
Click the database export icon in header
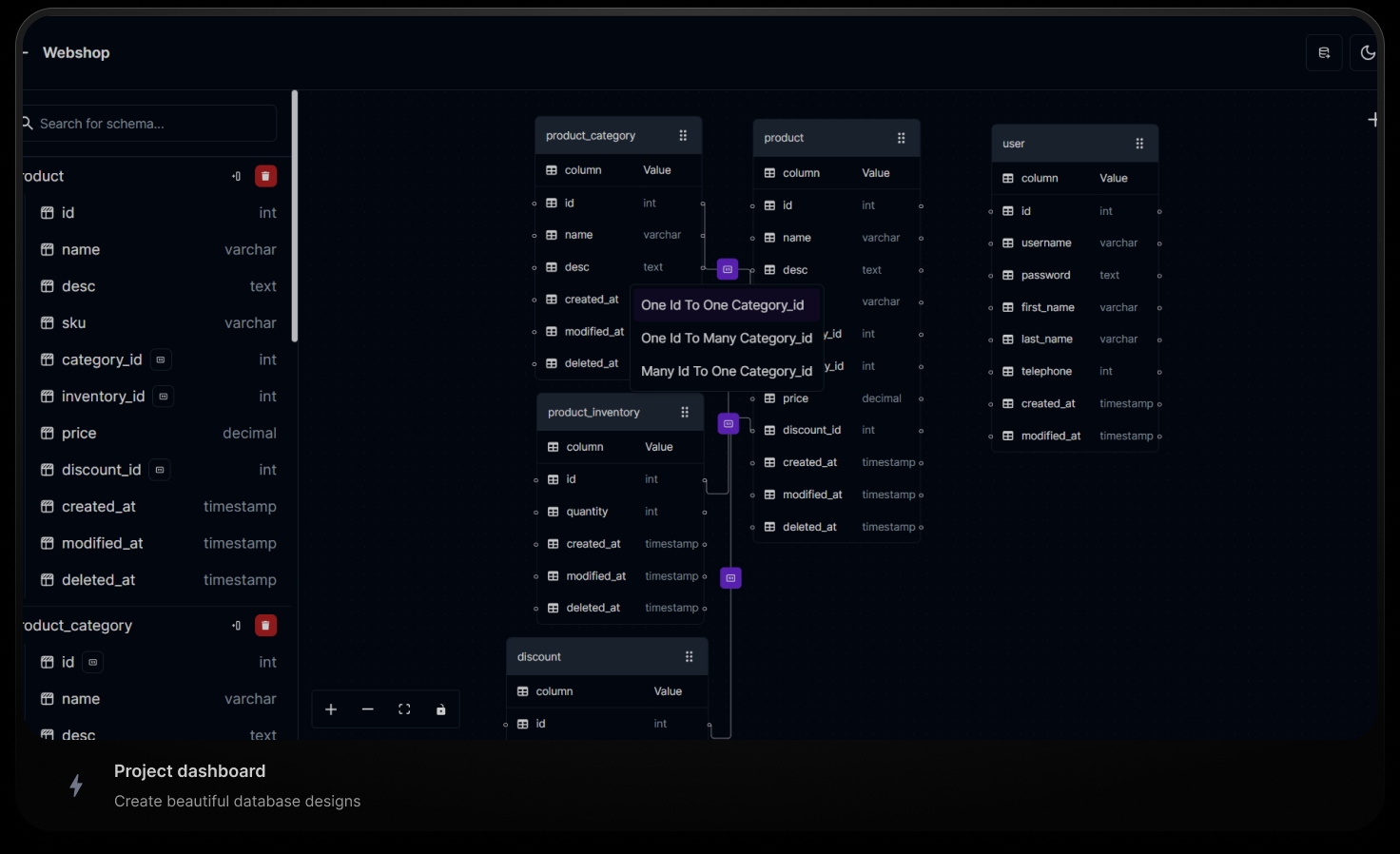(1324, 53)
